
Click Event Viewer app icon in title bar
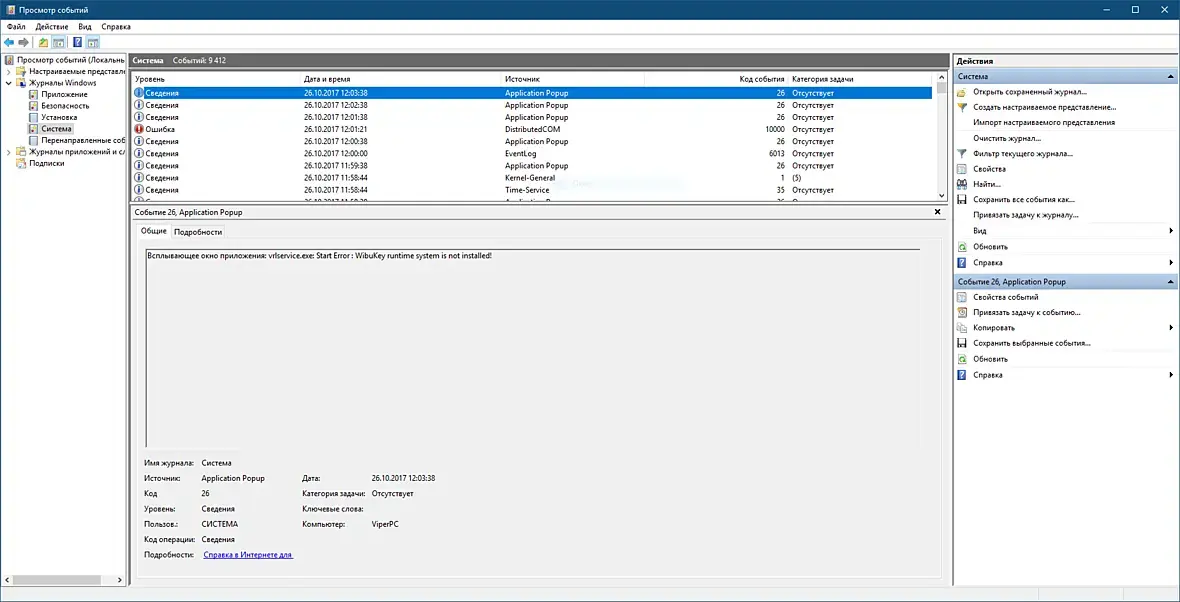pyautogui.click(x=9, y=10)
